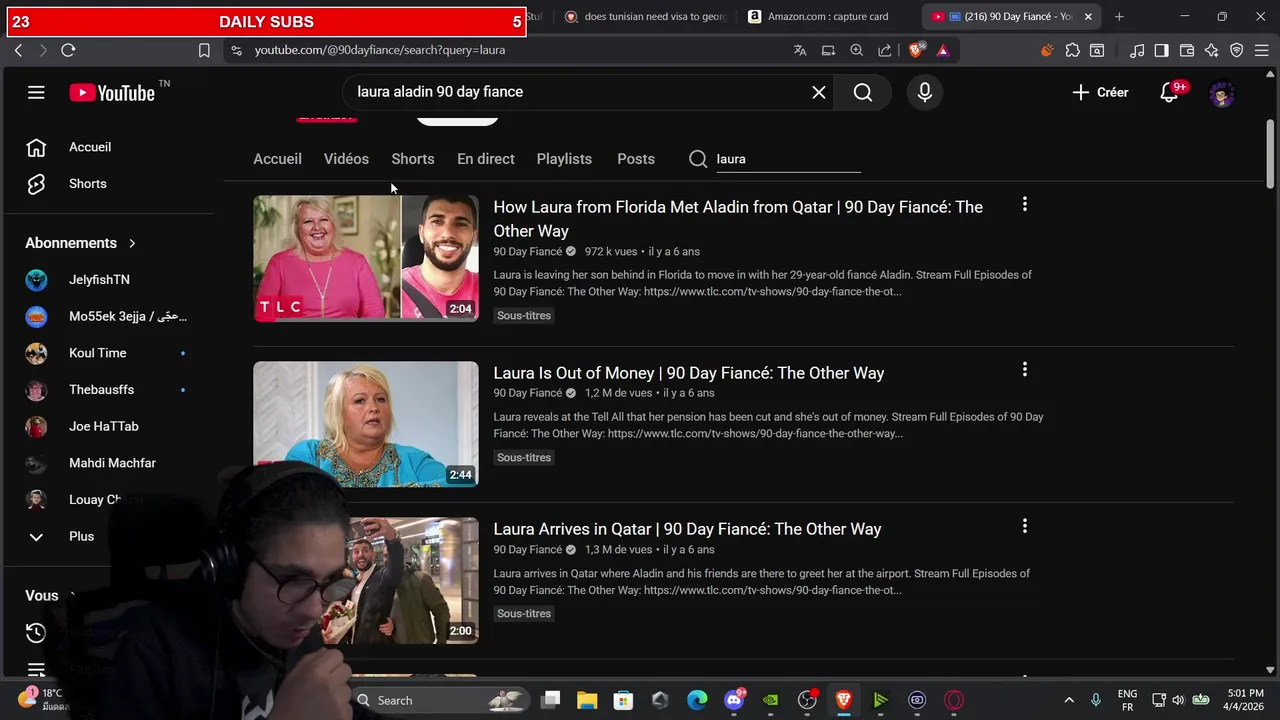Image resolution: width=1280 pixels, height=720 pixels.
Task: Reload the page with refresh icon
Action: click(68, 50)
